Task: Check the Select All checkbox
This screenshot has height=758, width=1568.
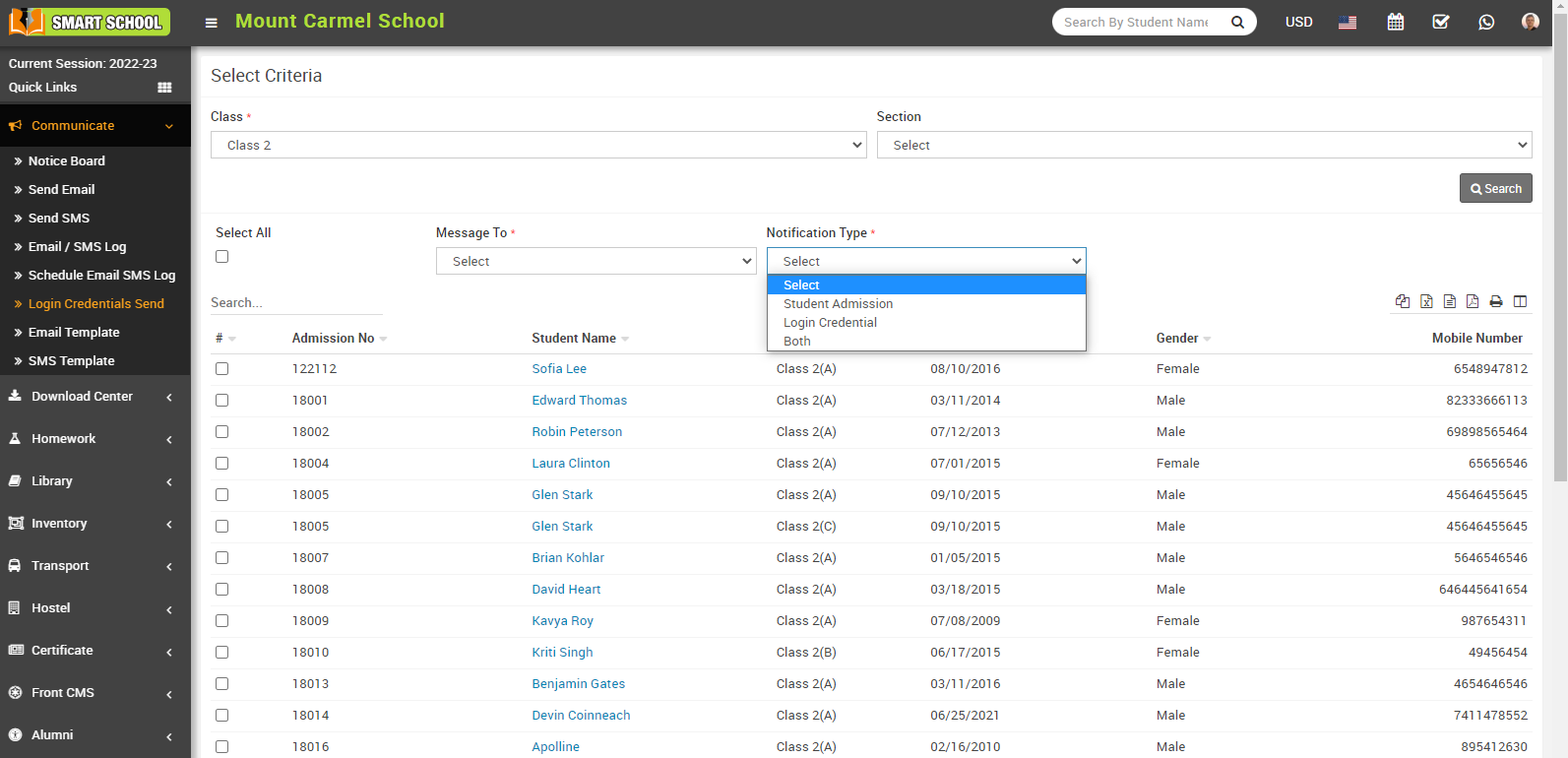Action: pos(222,257)
